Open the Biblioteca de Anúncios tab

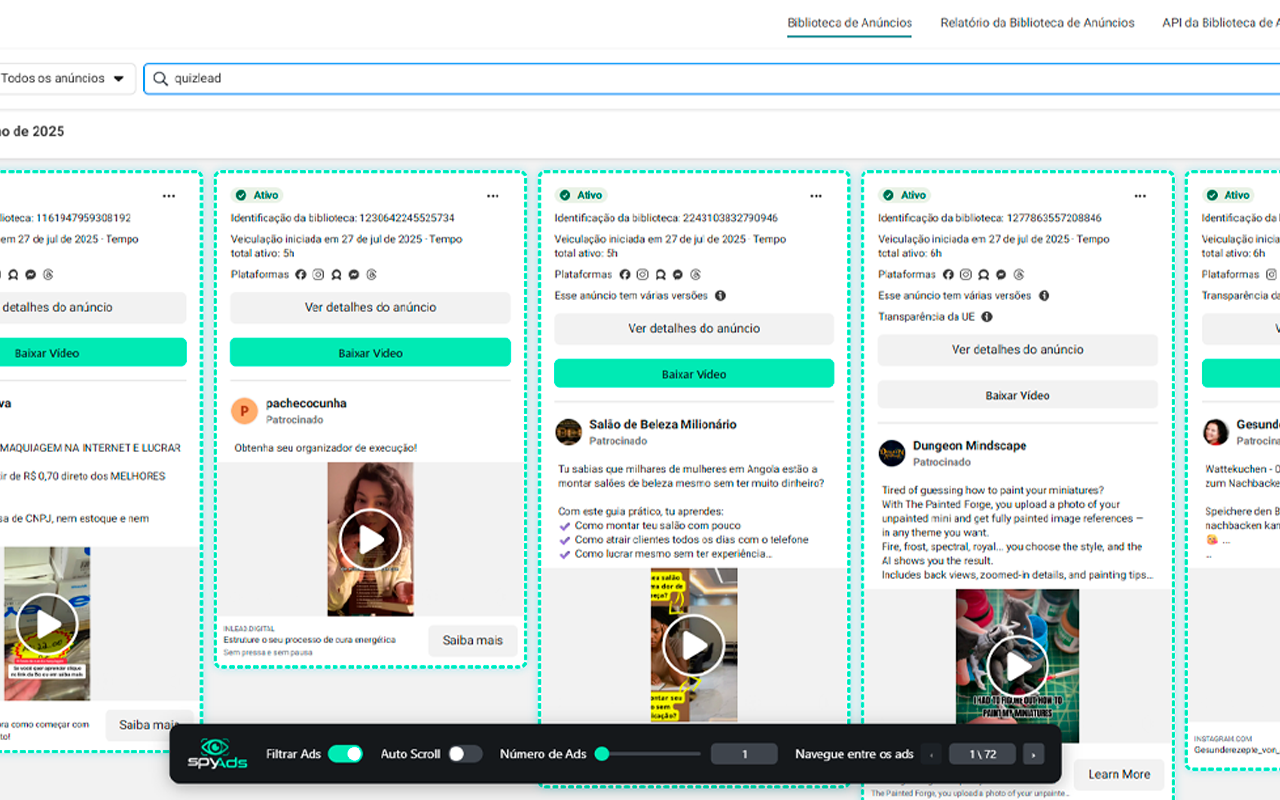(x=849, y=22)
